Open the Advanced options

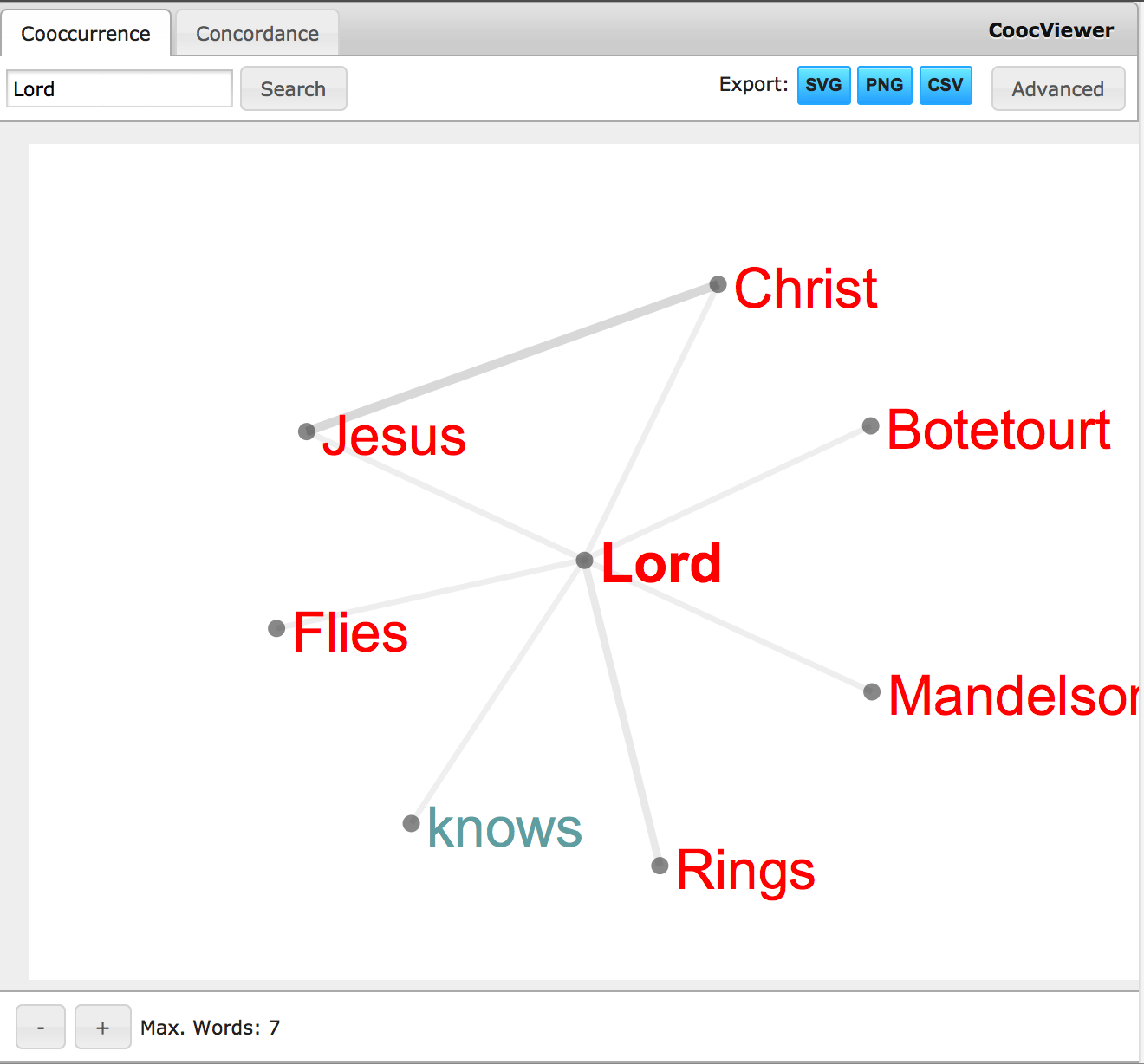pos(1057,88)
